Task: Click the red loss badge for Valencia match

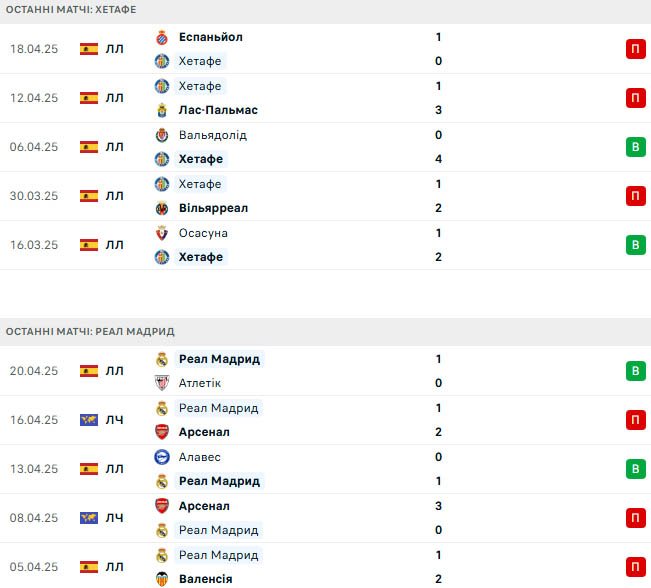Action: point(636,567)
